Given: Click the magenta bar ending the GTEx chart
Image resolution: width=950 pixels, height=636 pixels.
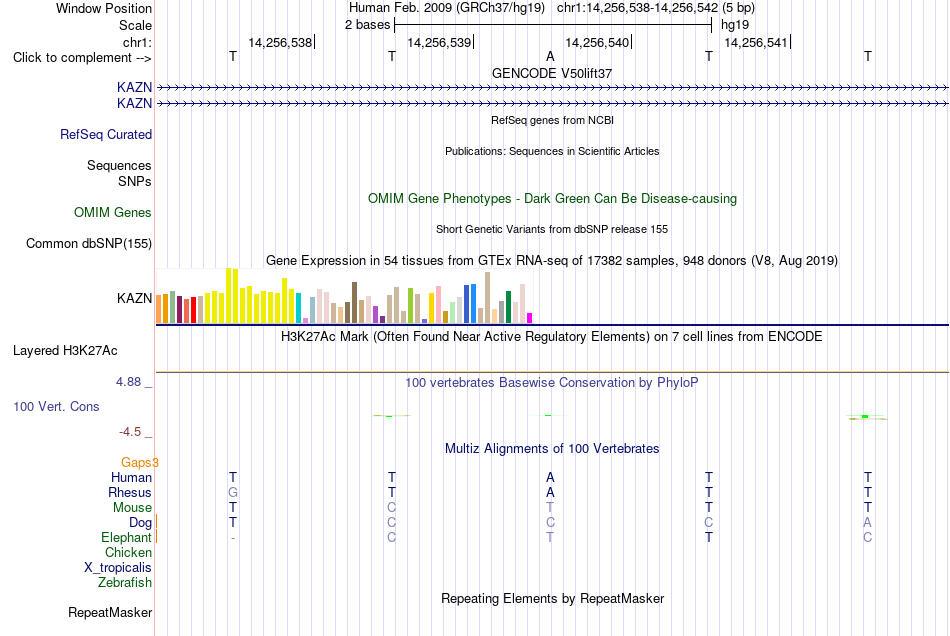Looking at the screenshot, I should click(x=530, y=318).
